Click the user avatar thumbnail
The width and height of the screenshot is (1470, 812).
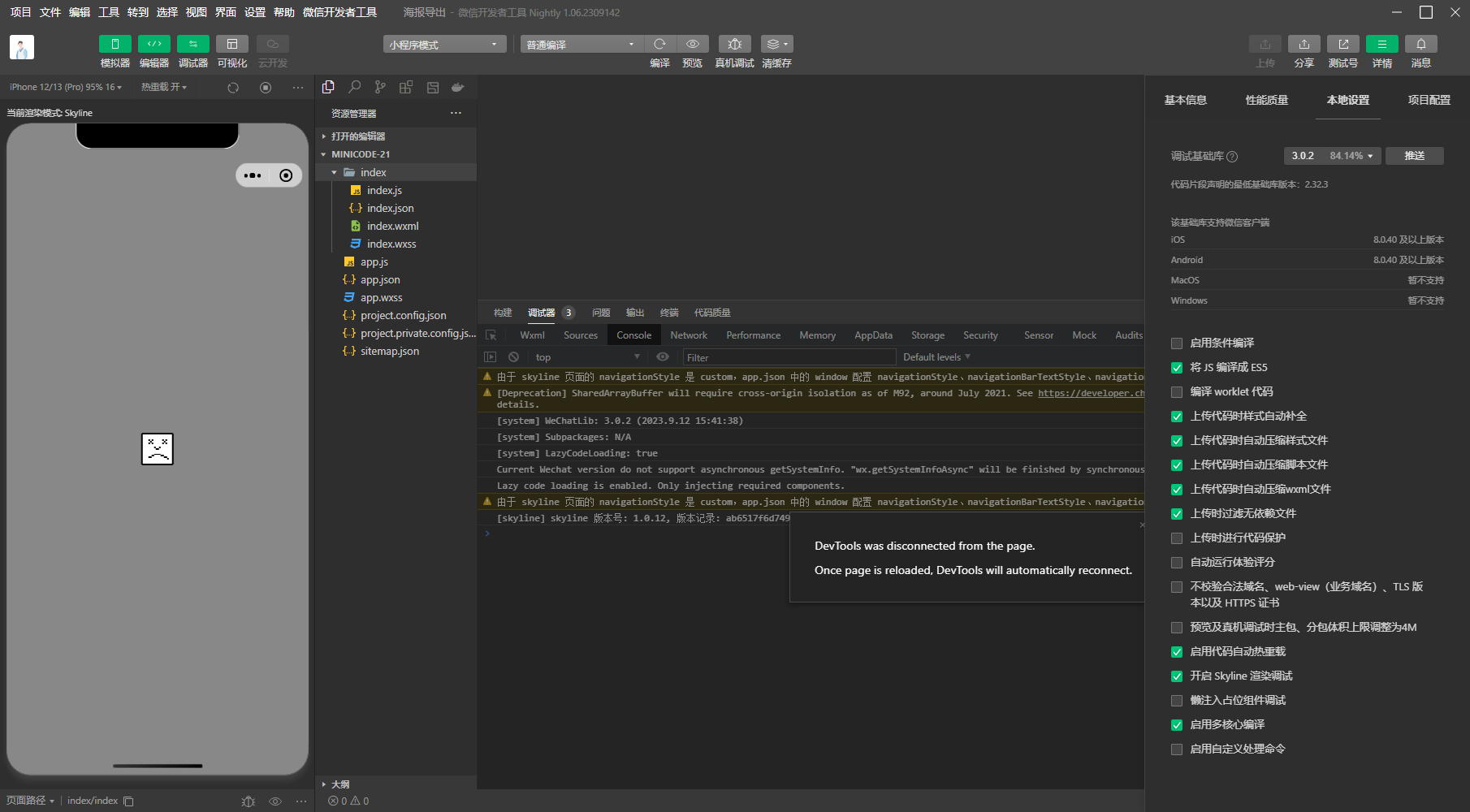[22, 47]
